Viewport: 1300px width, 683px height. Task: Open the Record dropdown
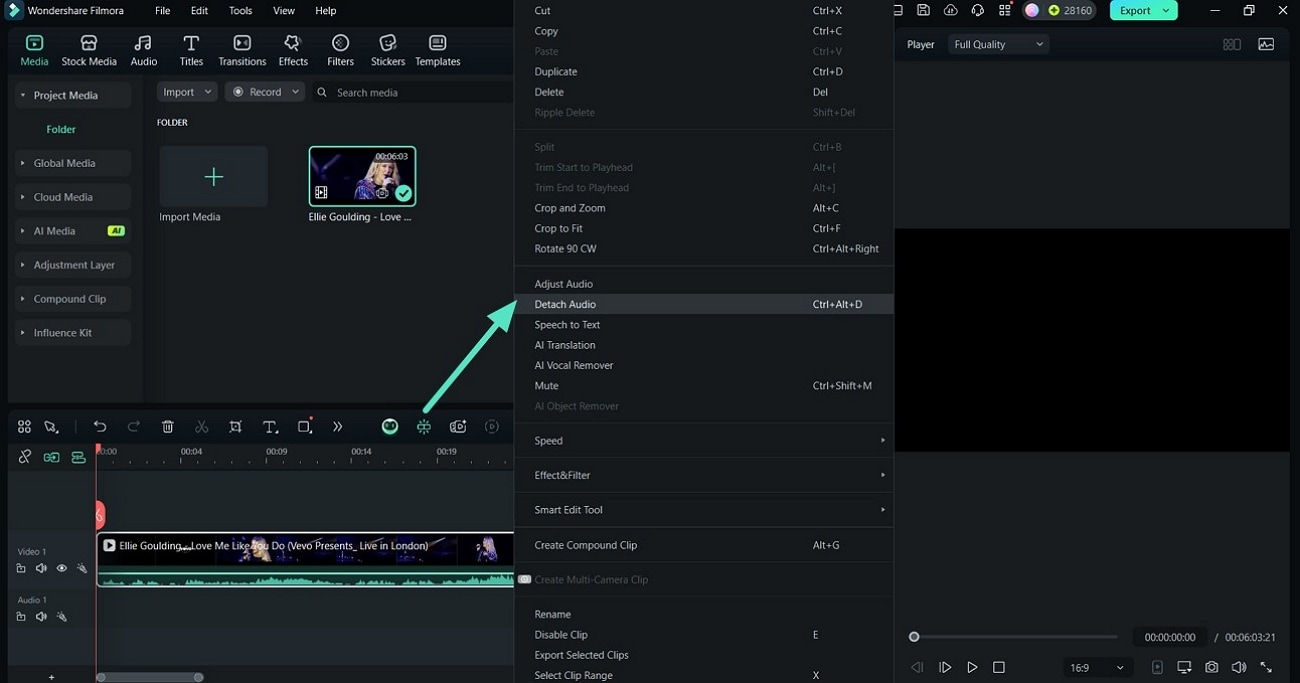point(264,92)
